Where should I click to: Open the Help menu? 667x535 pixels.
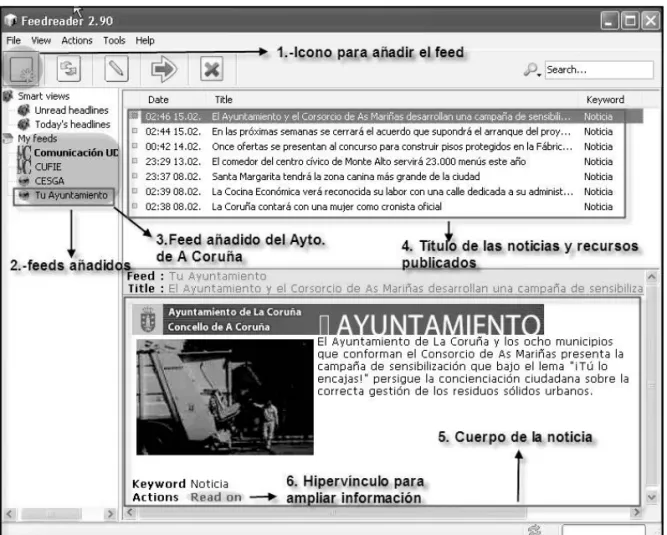pyautogui.click(x=145, y=40)
